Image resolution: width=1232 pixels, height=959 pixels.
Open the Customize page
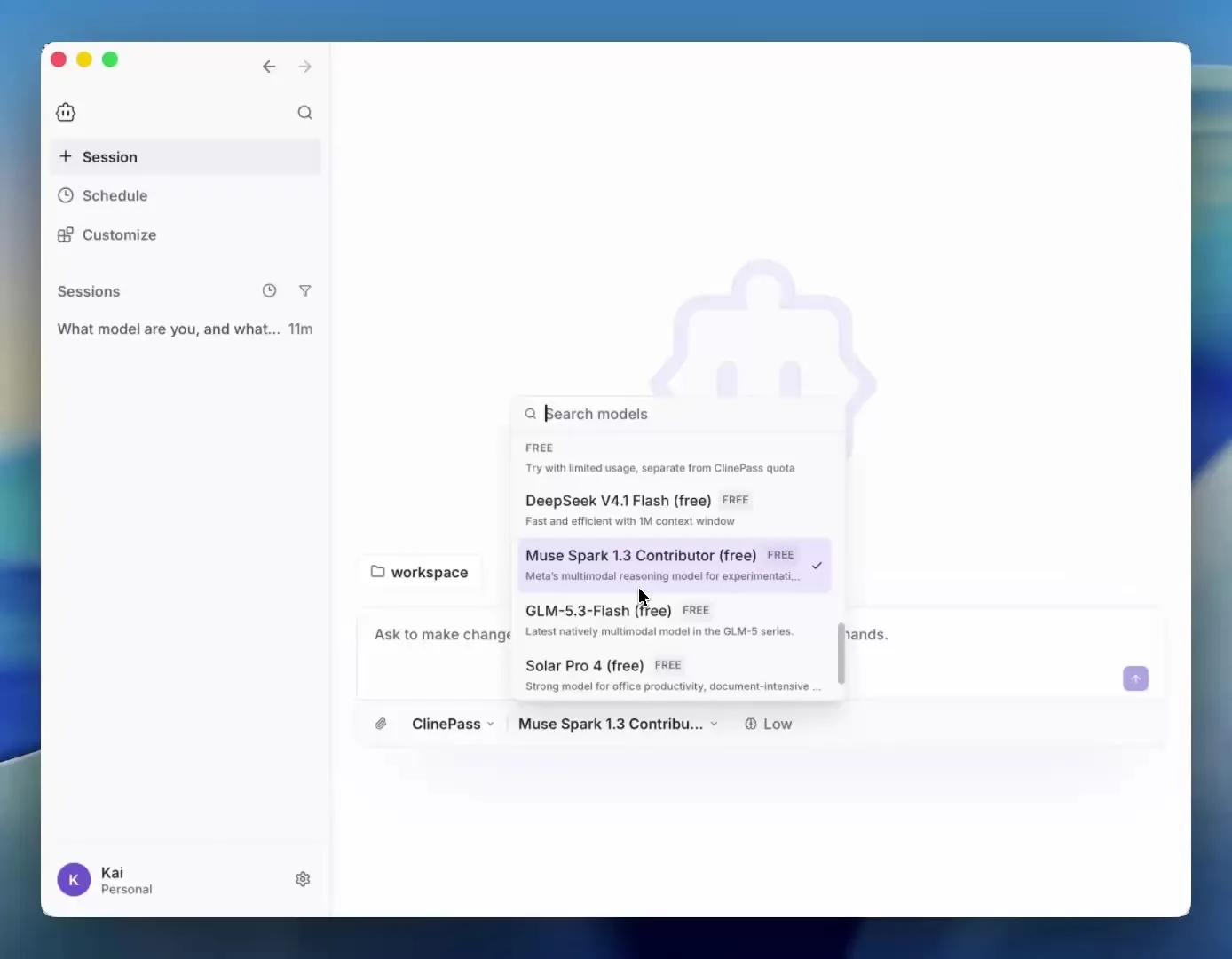coord(186,235)
